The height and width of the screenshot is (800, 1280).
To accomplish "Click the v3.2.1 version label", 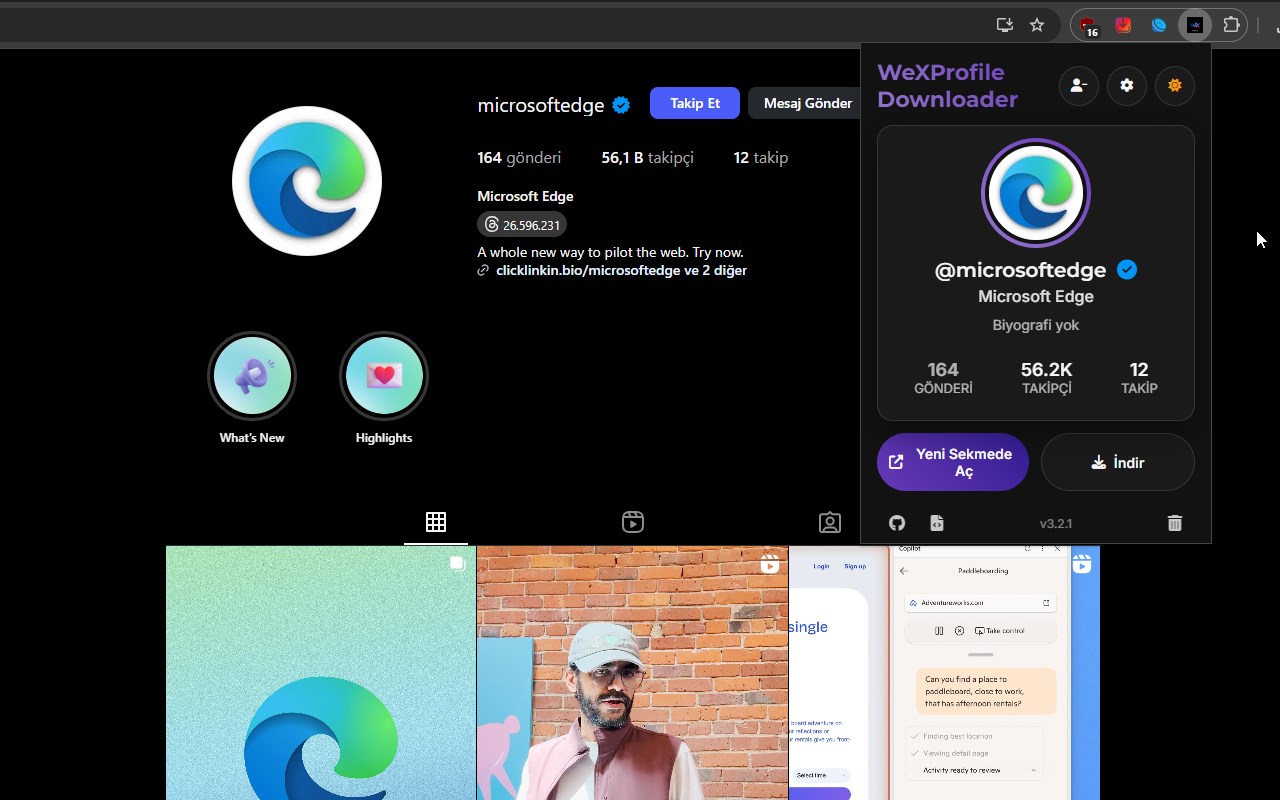I will tap(1056, 523).
